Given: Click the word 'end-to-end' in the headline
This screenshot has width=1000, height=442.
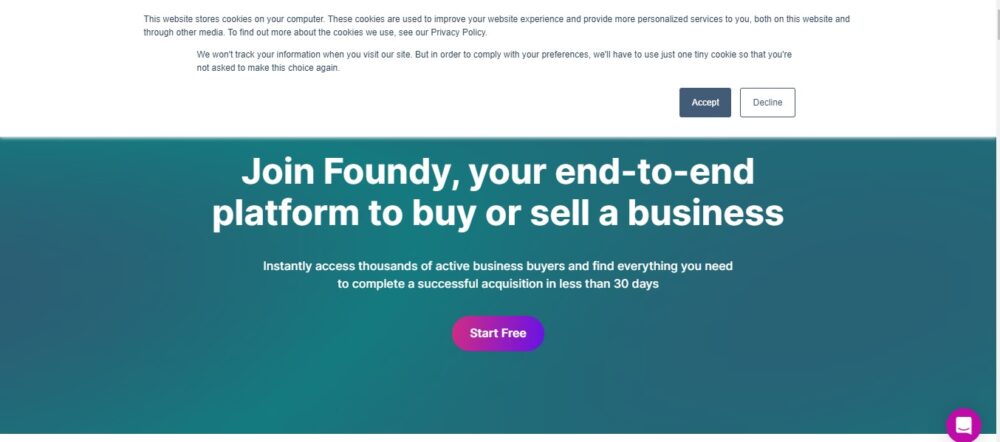Looking at the screenshot, I should [x=655, y=172].
